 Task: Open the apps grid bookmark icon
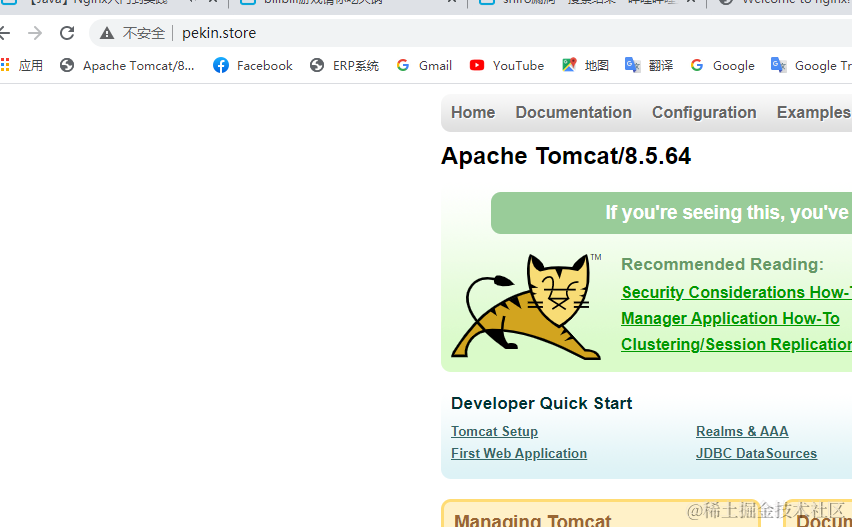pos(5,65)
